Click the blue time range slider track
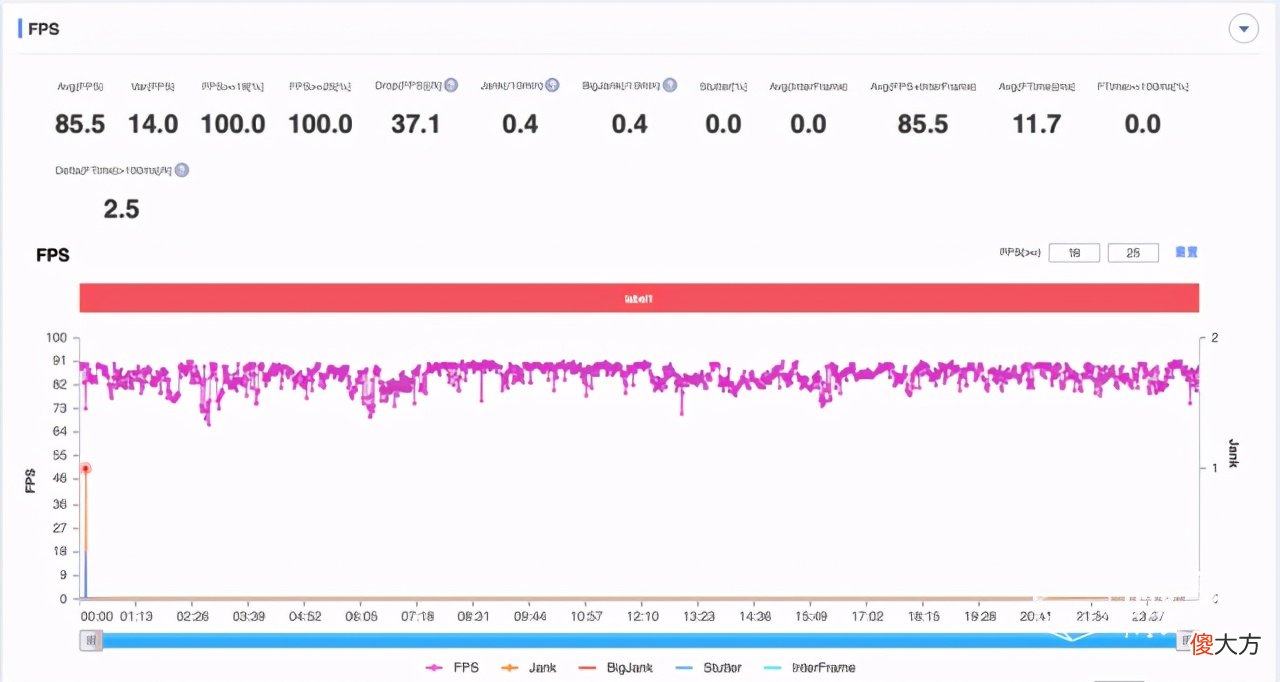Image resolution: width=1280 pixels, height=682 pixels. [x=638, y=640]
